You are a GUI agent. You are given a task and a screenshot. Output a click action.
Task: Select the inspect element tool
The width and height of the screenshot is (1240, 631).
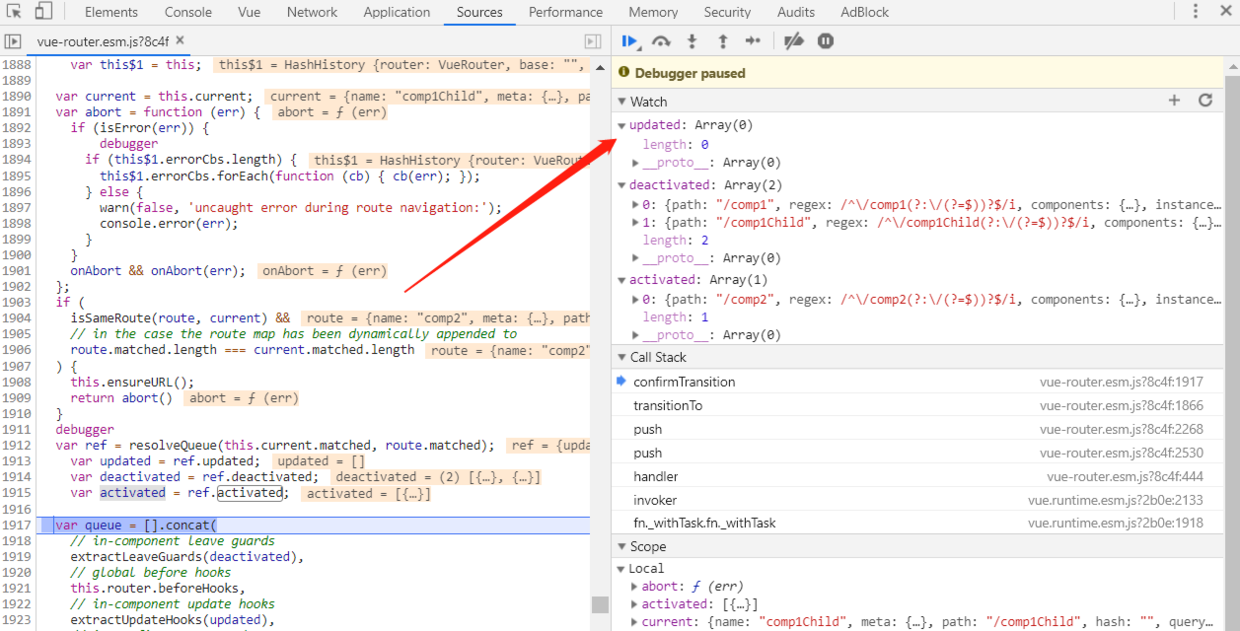coord(14,12)
